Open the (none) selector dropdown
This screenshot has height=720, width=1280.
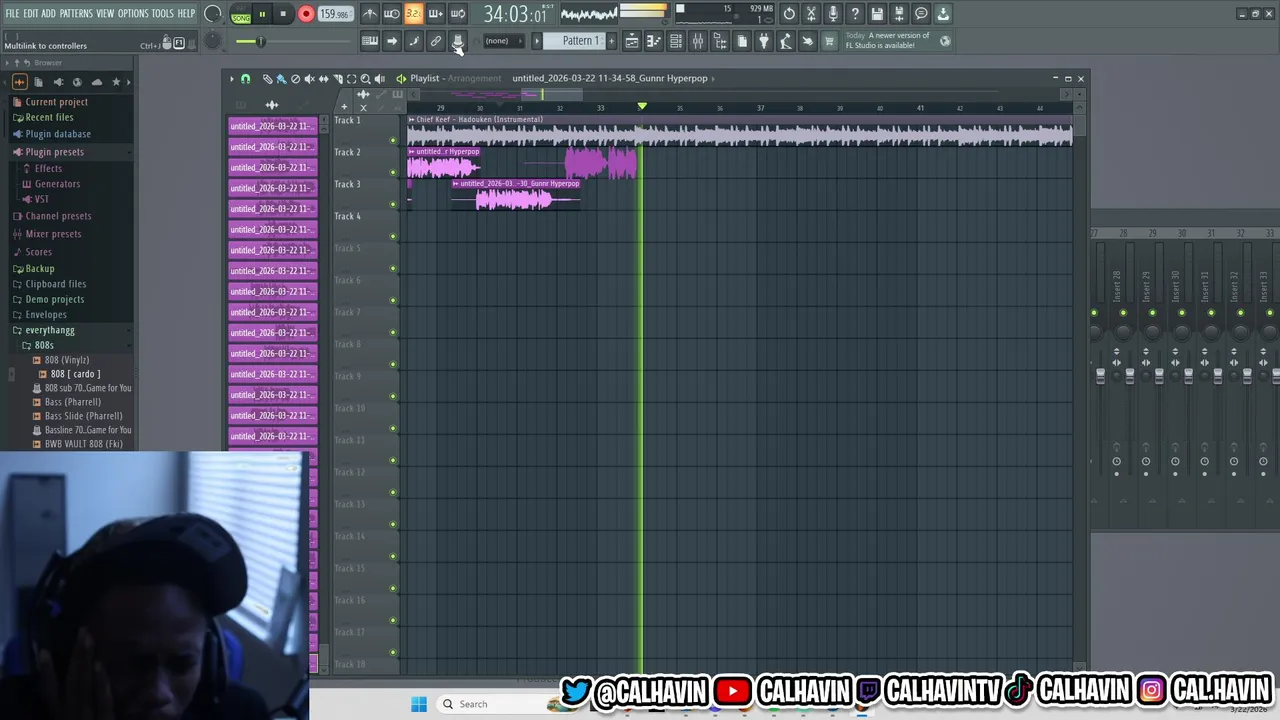pos(502,41)
